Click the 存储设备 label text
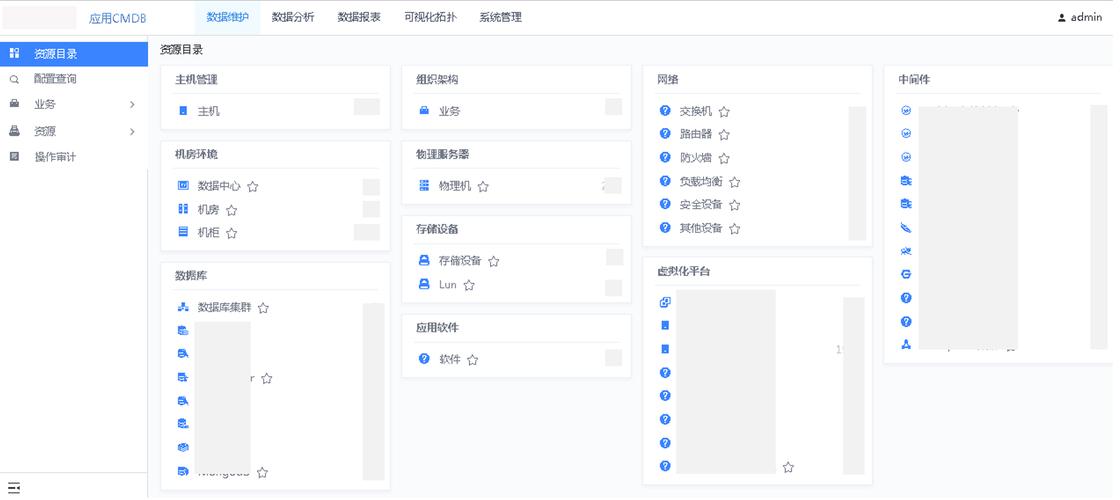The image size is (1120, 500). pos(460,261)
